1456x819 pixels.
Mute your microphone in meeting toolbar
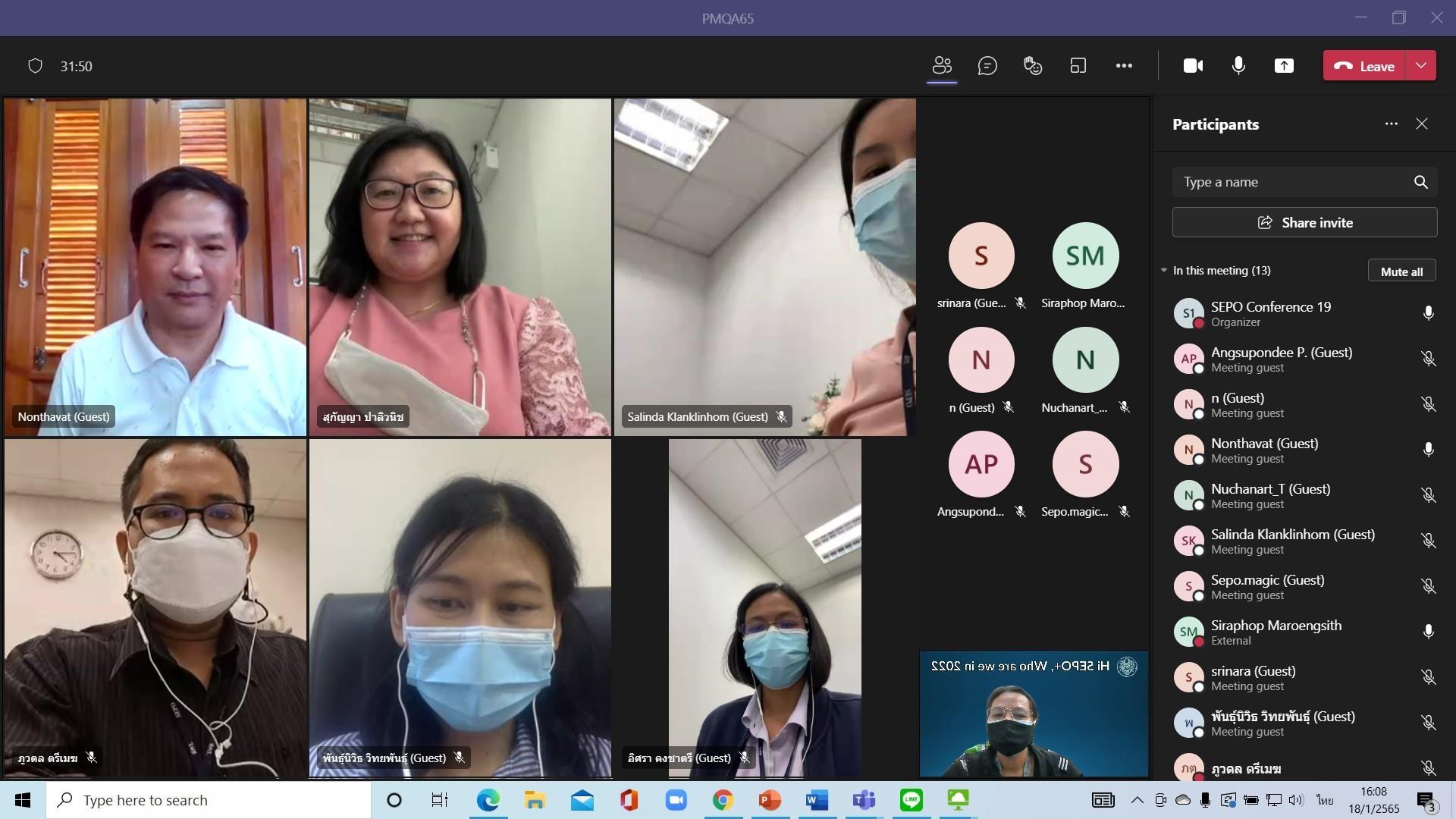click(1238, 66)
